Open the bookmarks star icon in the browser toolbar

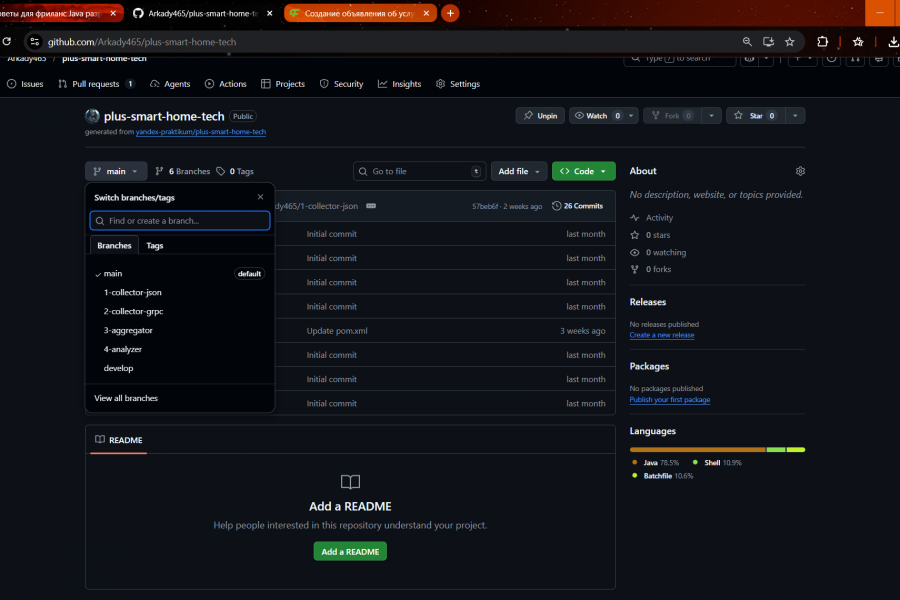[858, 41]
